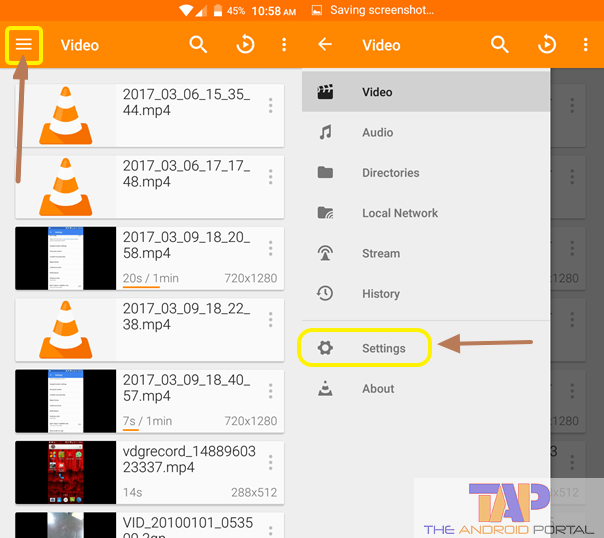Select file name 2017_03_06_17_17_48.mp4
604x538 pixels.
[186, 174]
